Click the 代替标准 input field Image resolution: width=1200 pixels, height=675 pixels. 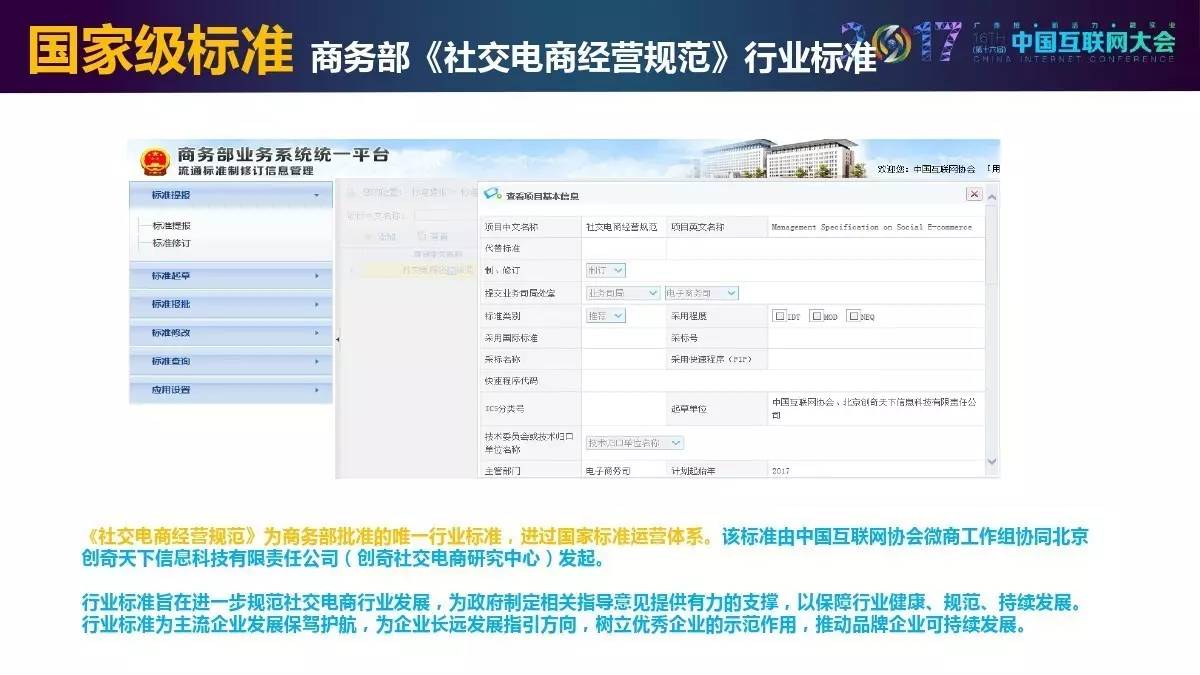(623, 248)
